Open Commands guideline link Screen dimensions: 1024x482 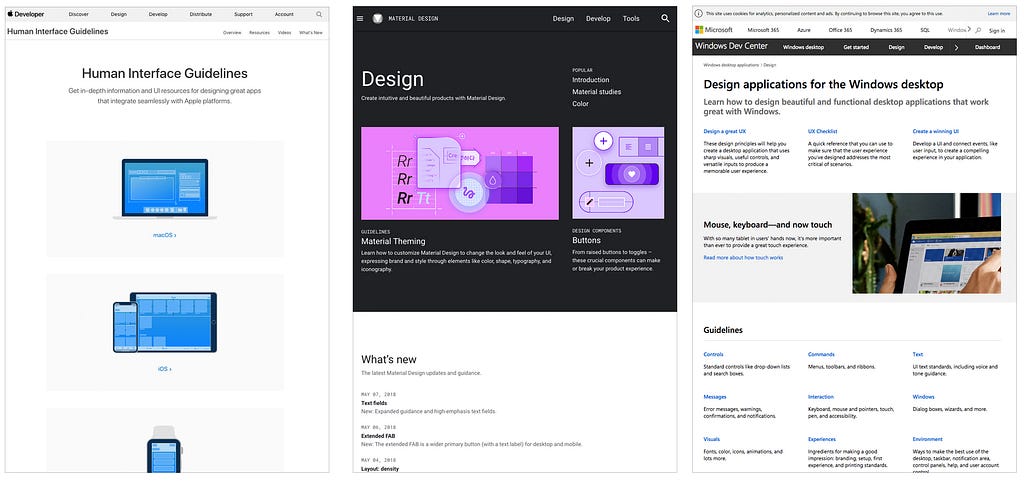tap(821, 355)
